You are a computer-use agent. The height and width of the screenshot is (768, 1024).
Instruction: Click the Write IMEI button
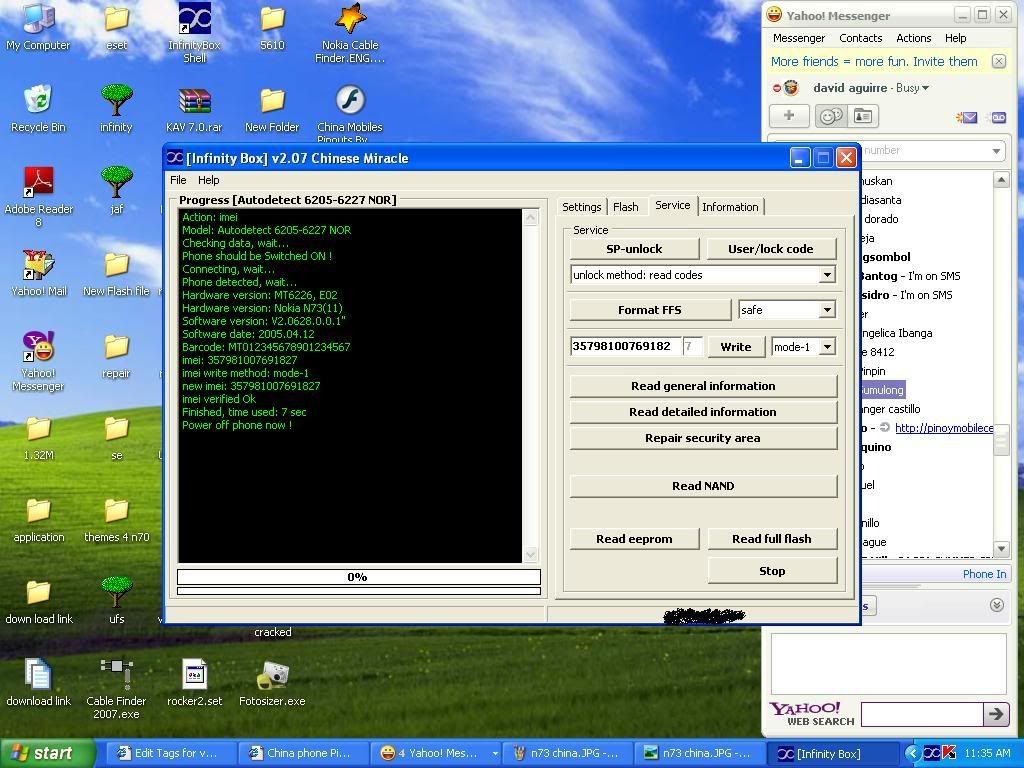click(736, 347)
